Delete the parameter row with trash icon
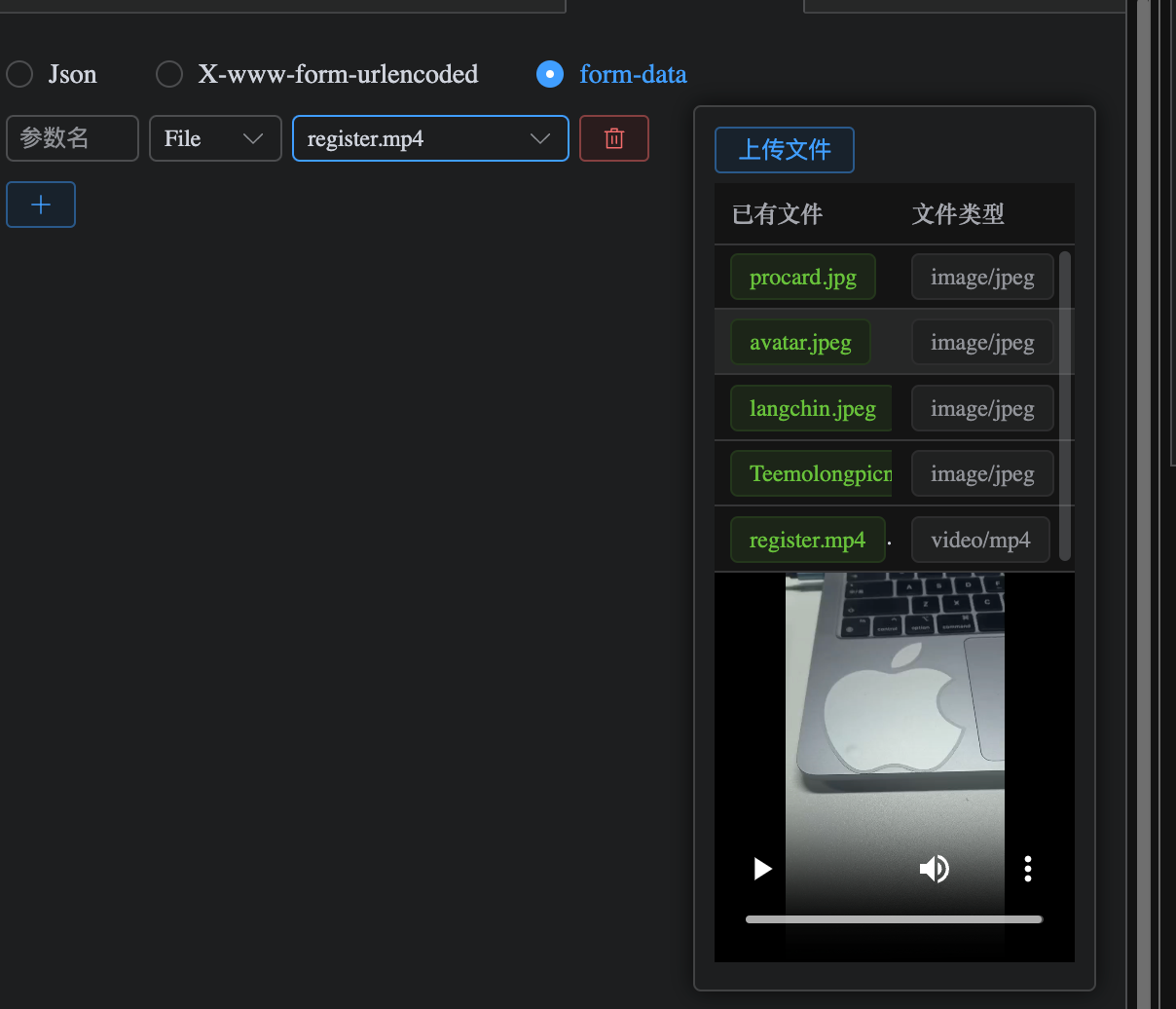This screenshot has height=1009, width=1176. point(614,138)
